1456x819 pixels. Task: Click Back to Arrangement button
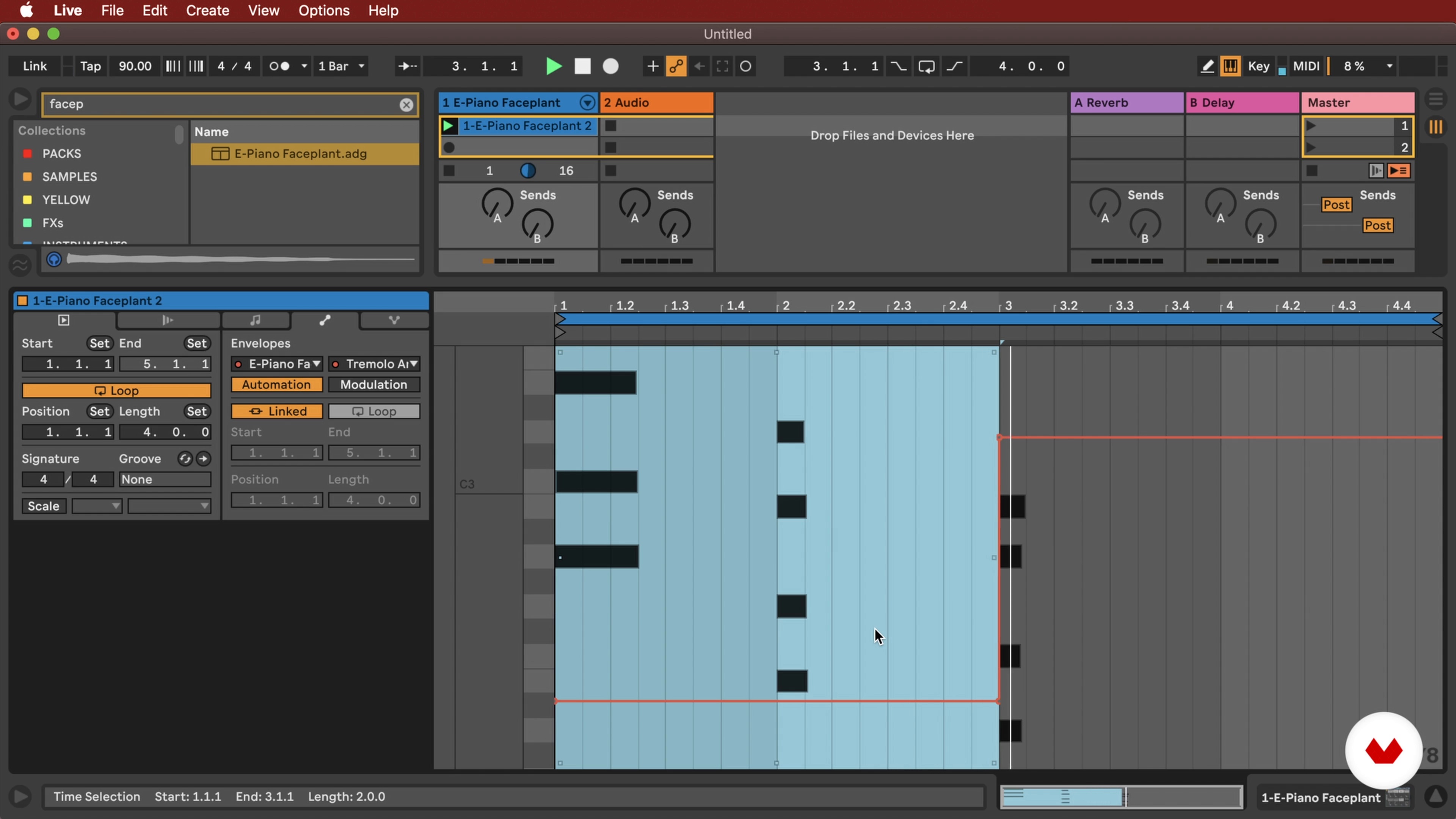click(1399, 171)
